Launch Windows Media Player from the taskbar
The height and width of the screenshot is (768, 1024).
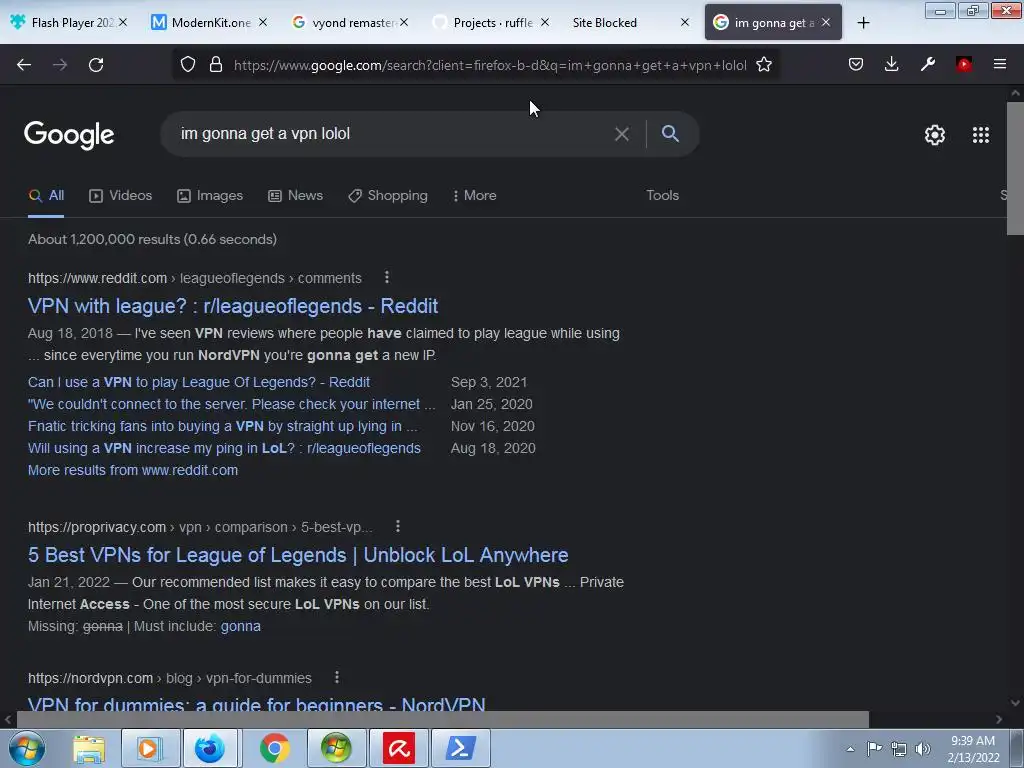click(x=150, y=748)
